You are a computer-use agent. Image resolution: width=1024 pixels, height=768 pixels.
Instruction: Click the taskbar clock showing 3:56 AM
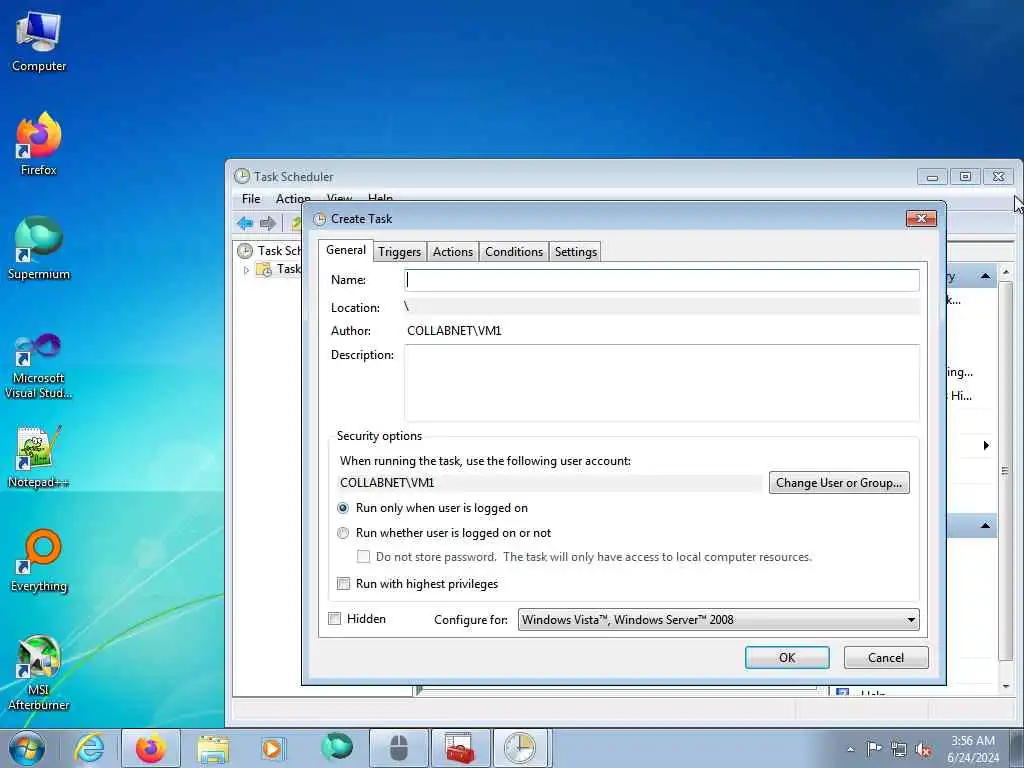click(973, 749)
